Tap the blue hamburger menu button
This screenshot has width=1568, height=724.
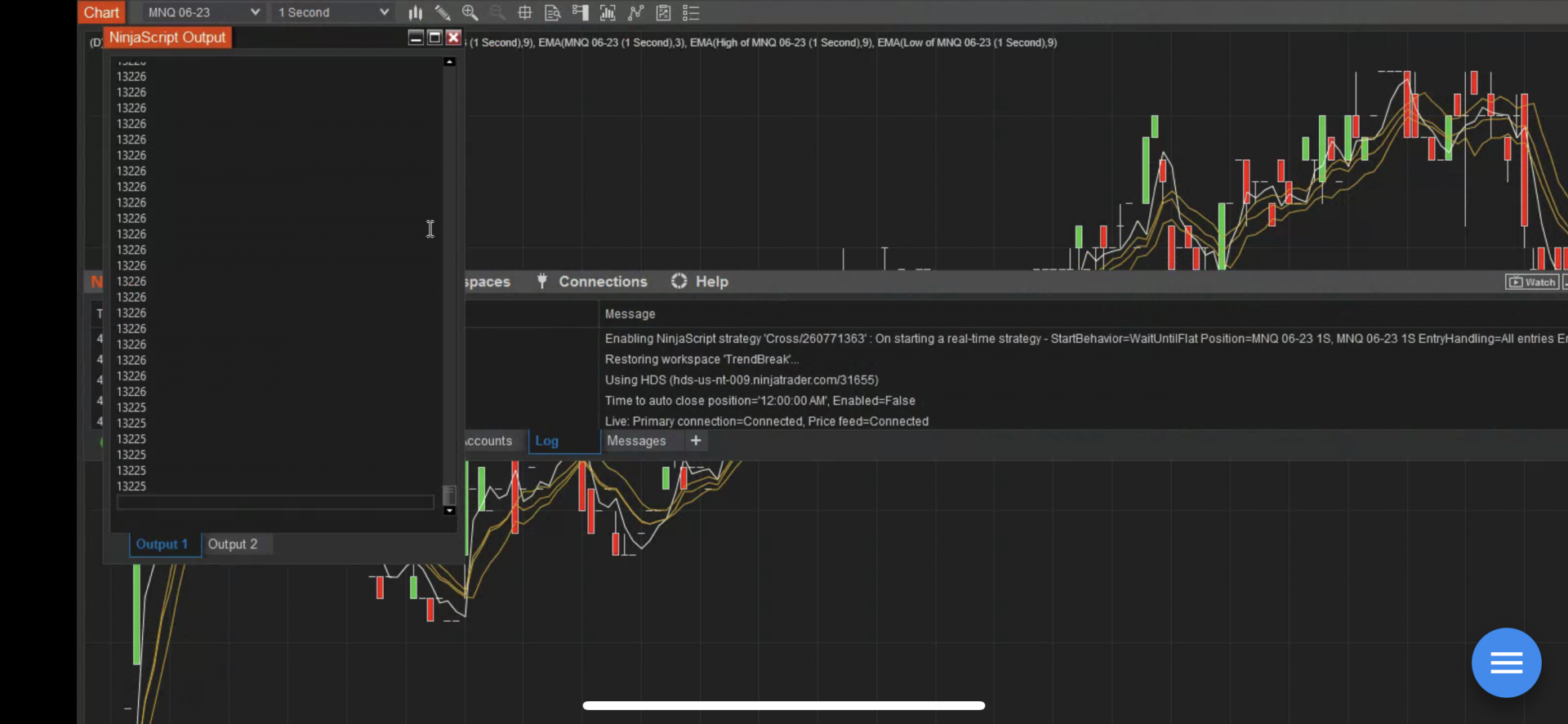click(x=1506, y=662)
